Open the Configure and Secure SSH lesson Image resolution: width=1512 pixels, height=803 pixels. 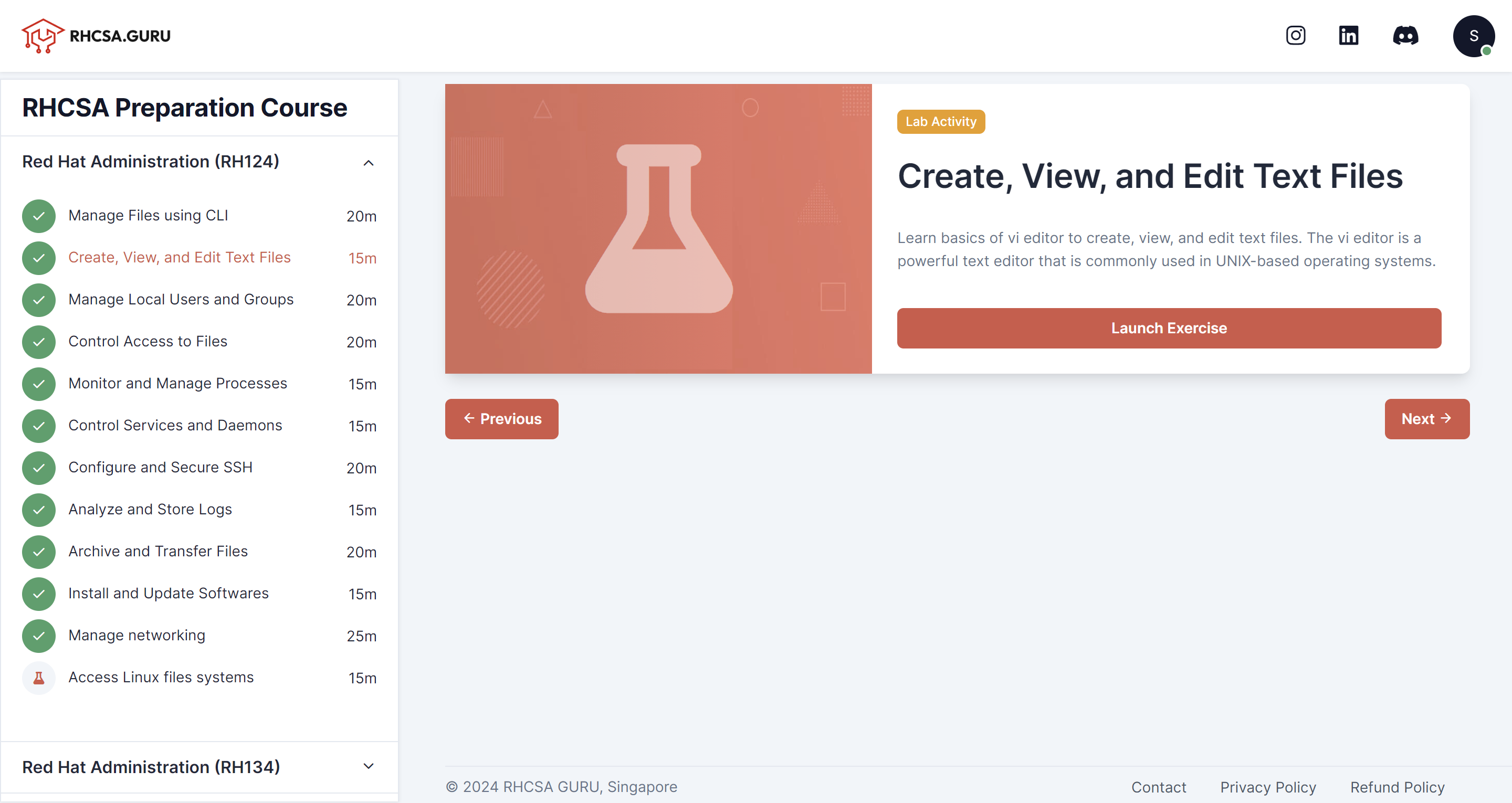[x=160, y=467]
